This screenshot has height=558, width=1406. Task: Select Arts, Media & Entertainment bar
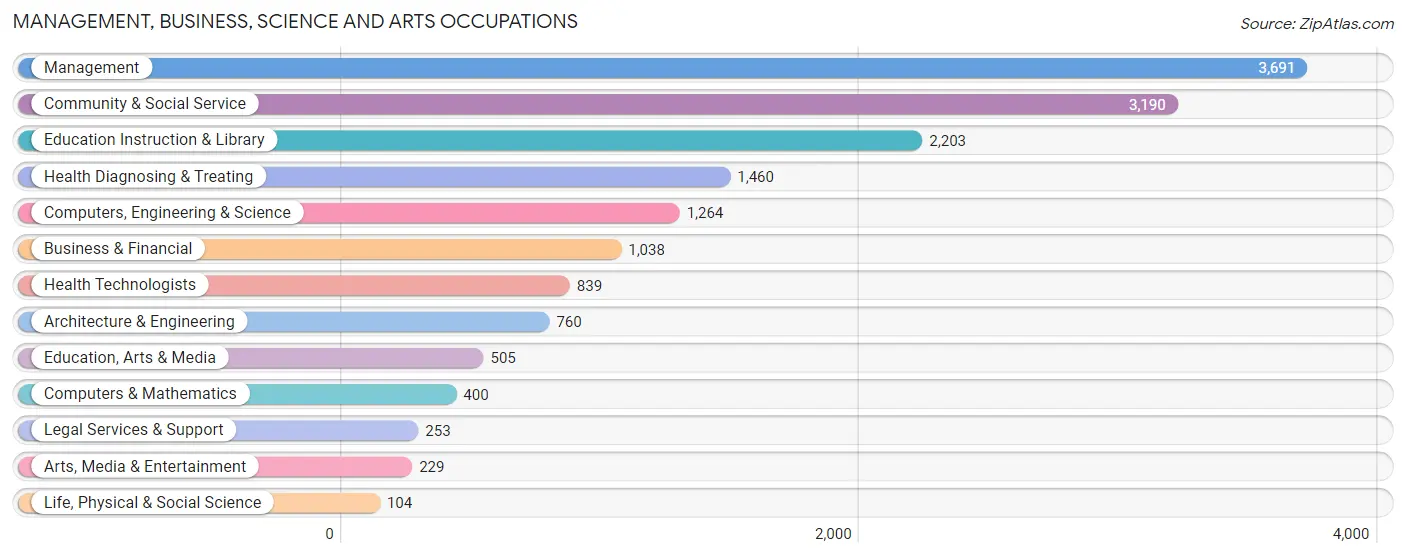point(215,467)
